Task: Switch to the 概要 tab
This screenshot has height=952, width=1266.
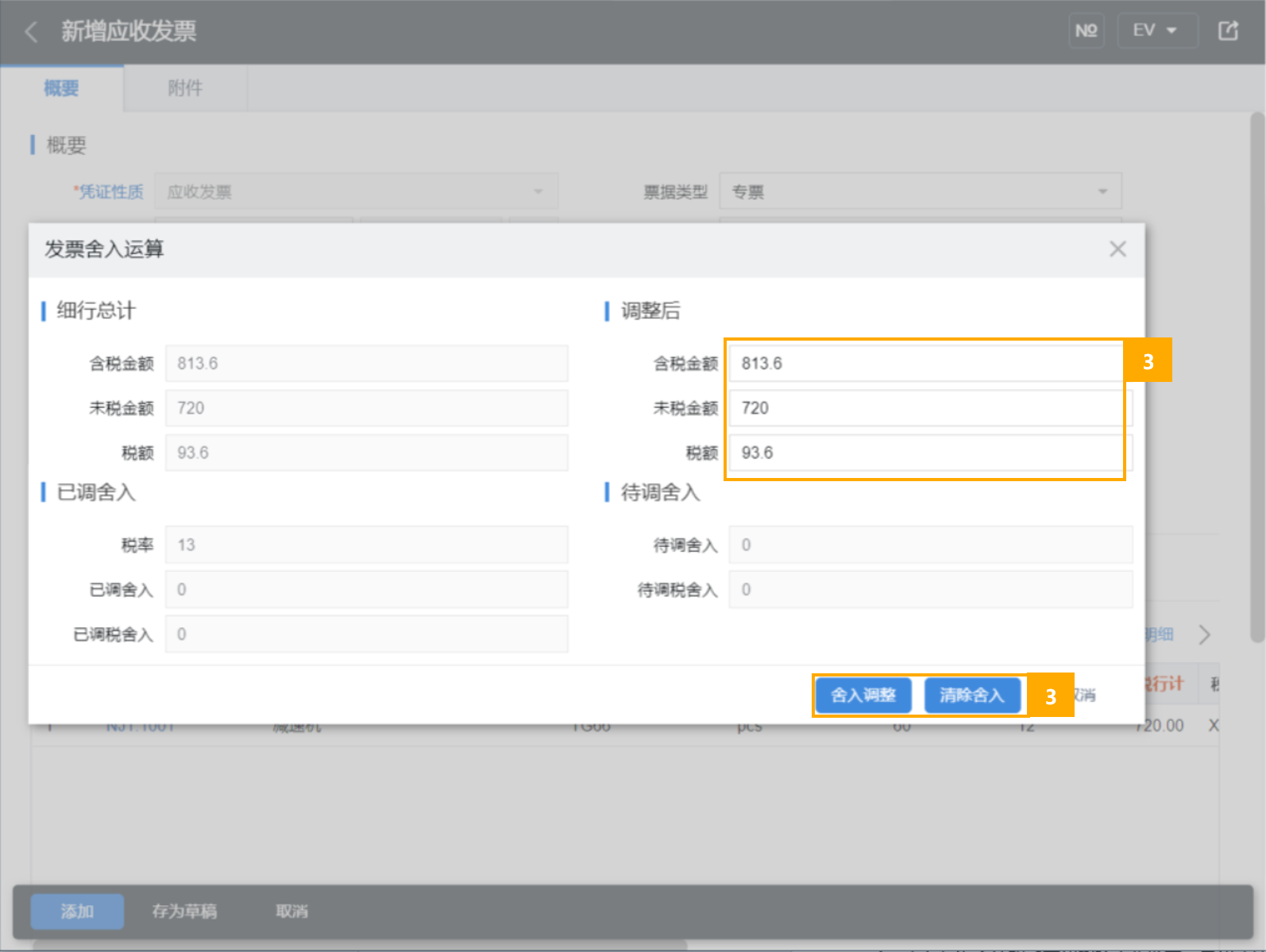Action: pos(62,88)
